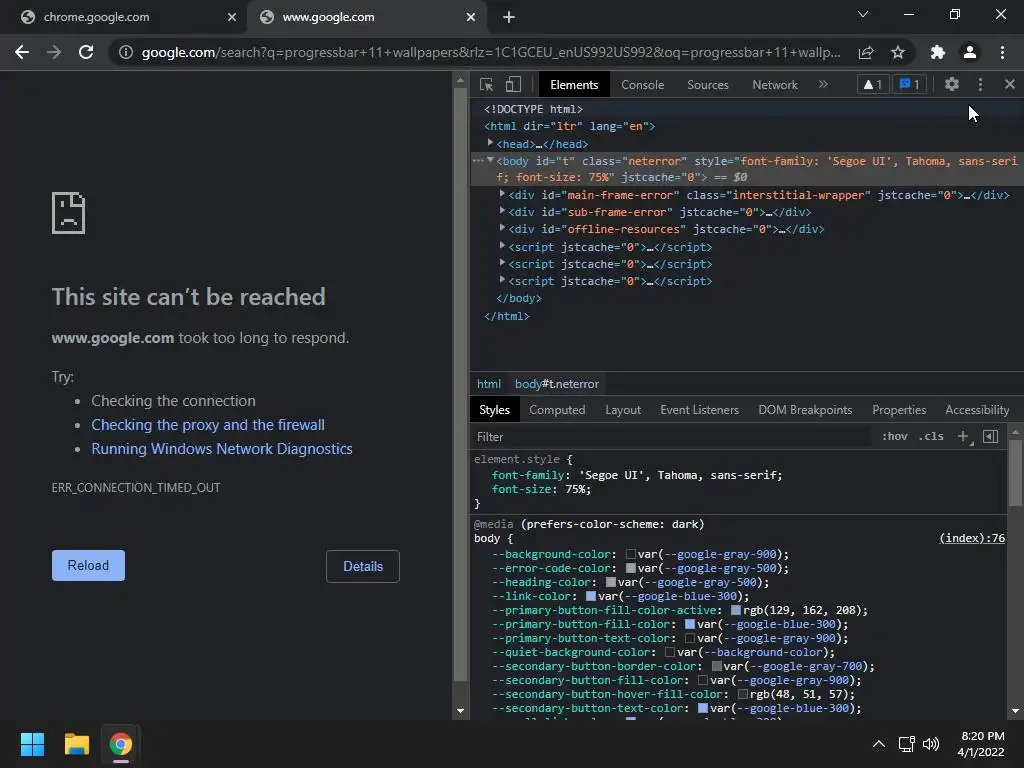Open the Extensions puzzle icon
The image size is (1024, 768).
938,52
